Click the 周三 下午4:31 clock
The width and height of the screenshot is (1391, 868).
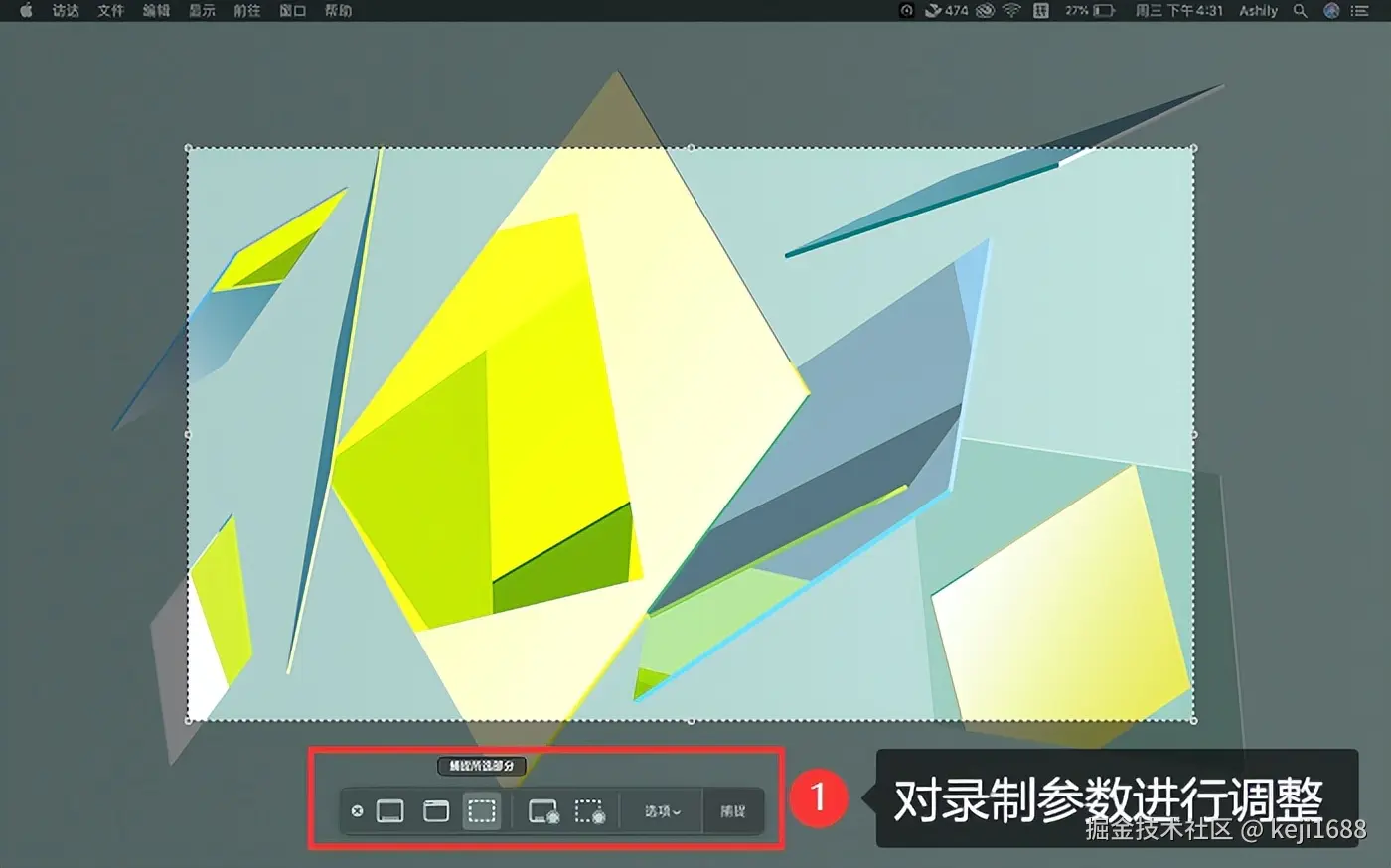click(x=1179, y=10)
